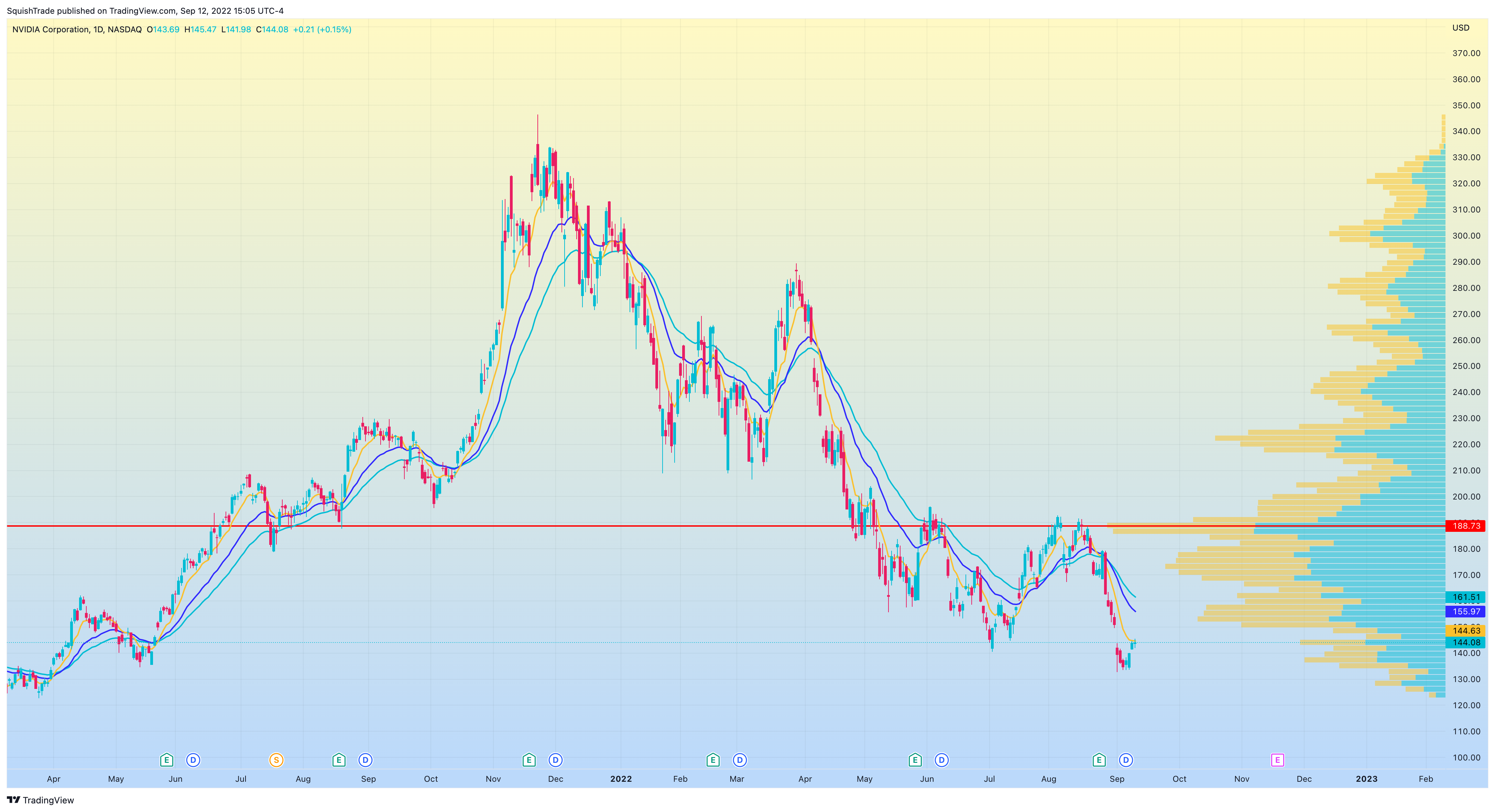1495x812 pixels.
Task: Open the dividend 'D' marker at Sep 2021
Action: 365,760
